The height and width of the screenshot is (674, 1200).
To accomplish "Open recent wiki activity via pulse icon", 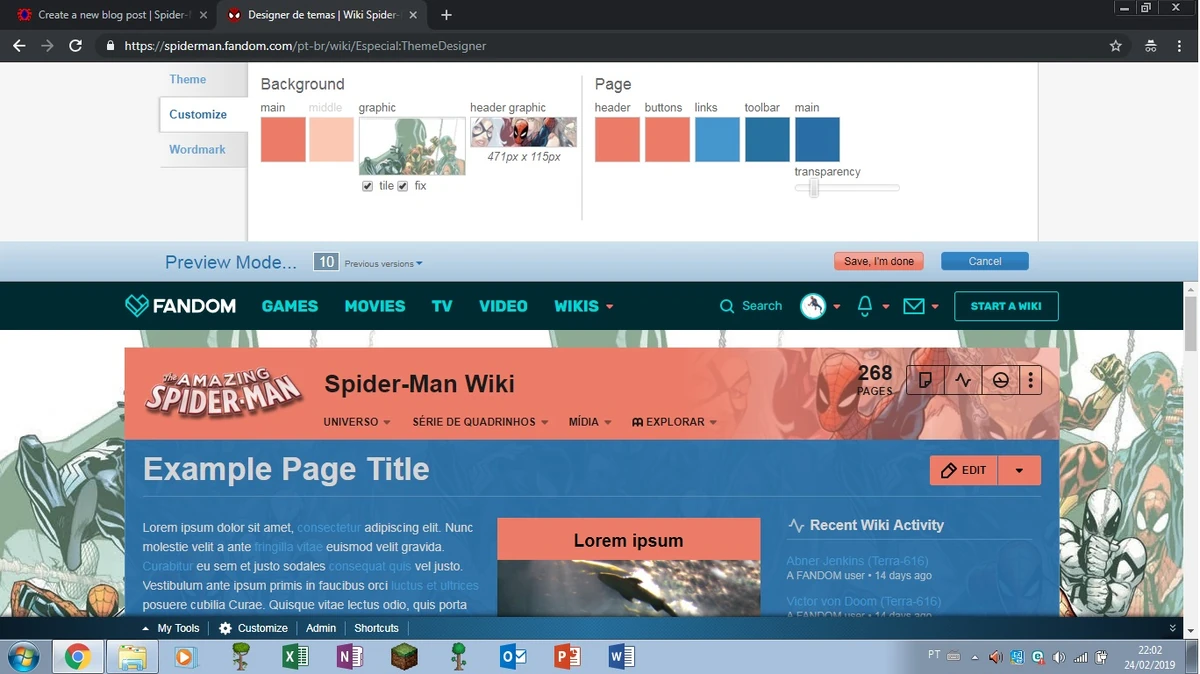I will click(962, 380).
